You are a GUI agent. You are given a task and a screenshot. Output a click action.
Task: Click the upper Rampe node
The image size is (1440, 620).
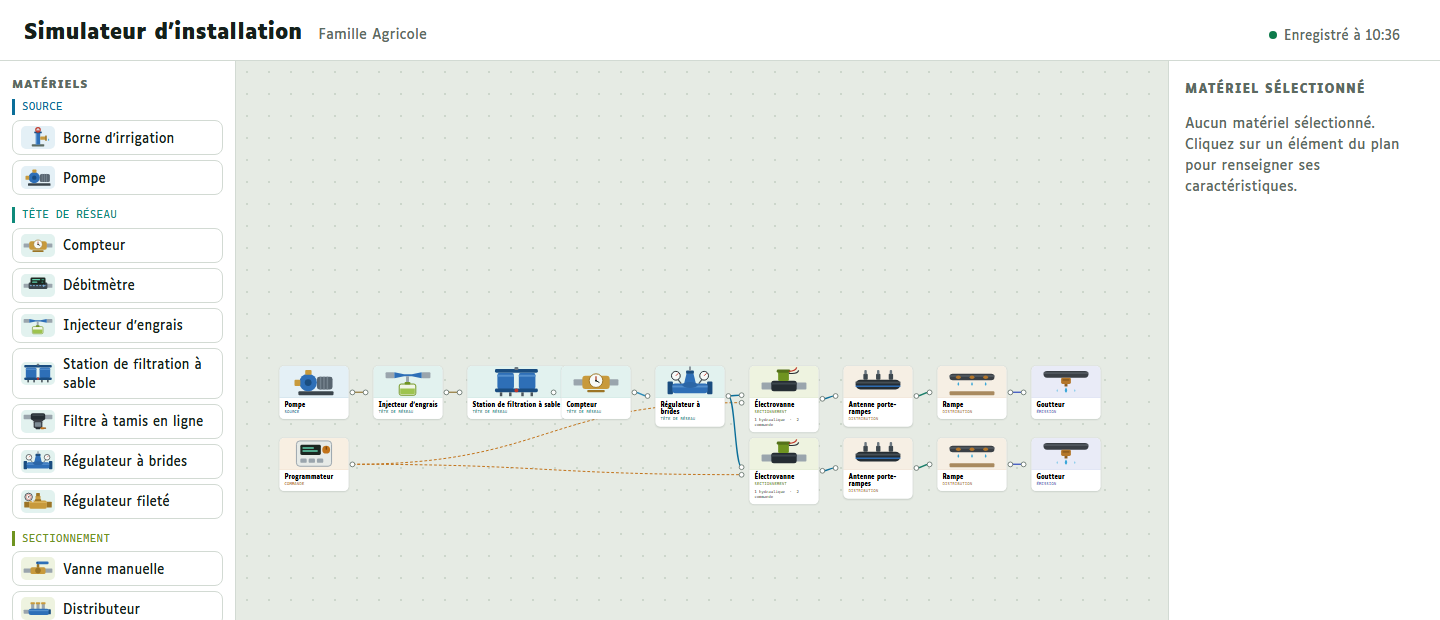[972, 392]
